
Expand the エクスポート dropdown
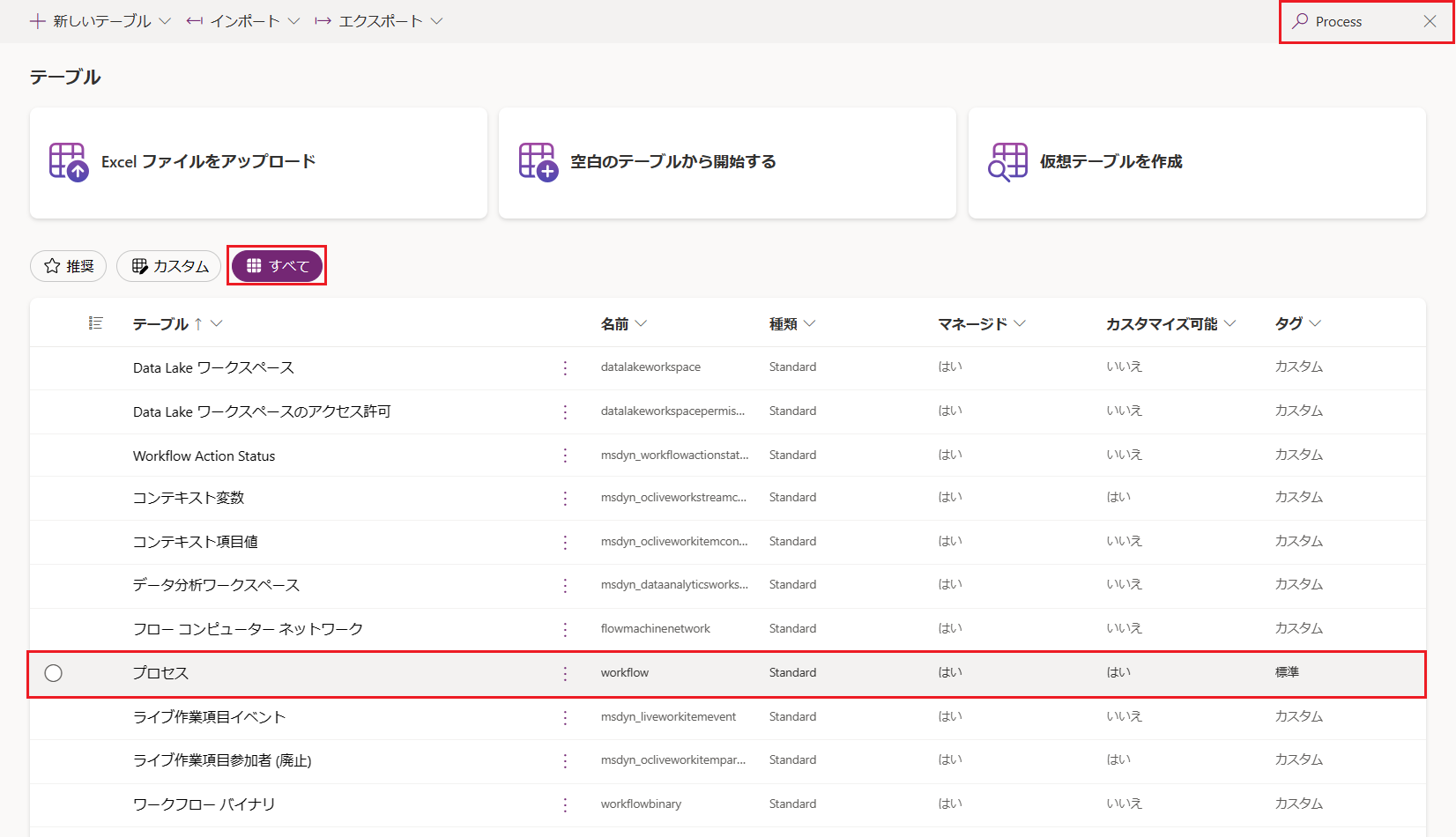[436, 21]
